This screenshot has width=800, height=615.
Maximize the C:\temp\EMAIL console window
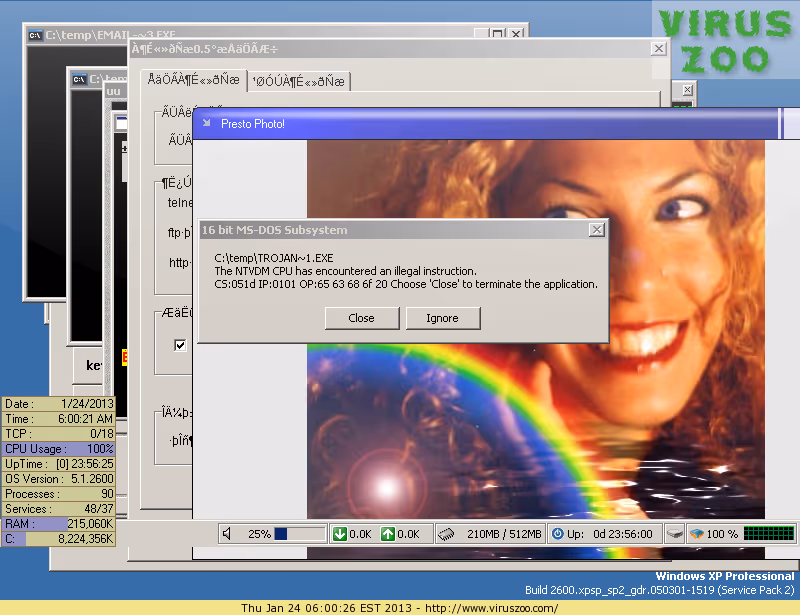pos(497,34)
